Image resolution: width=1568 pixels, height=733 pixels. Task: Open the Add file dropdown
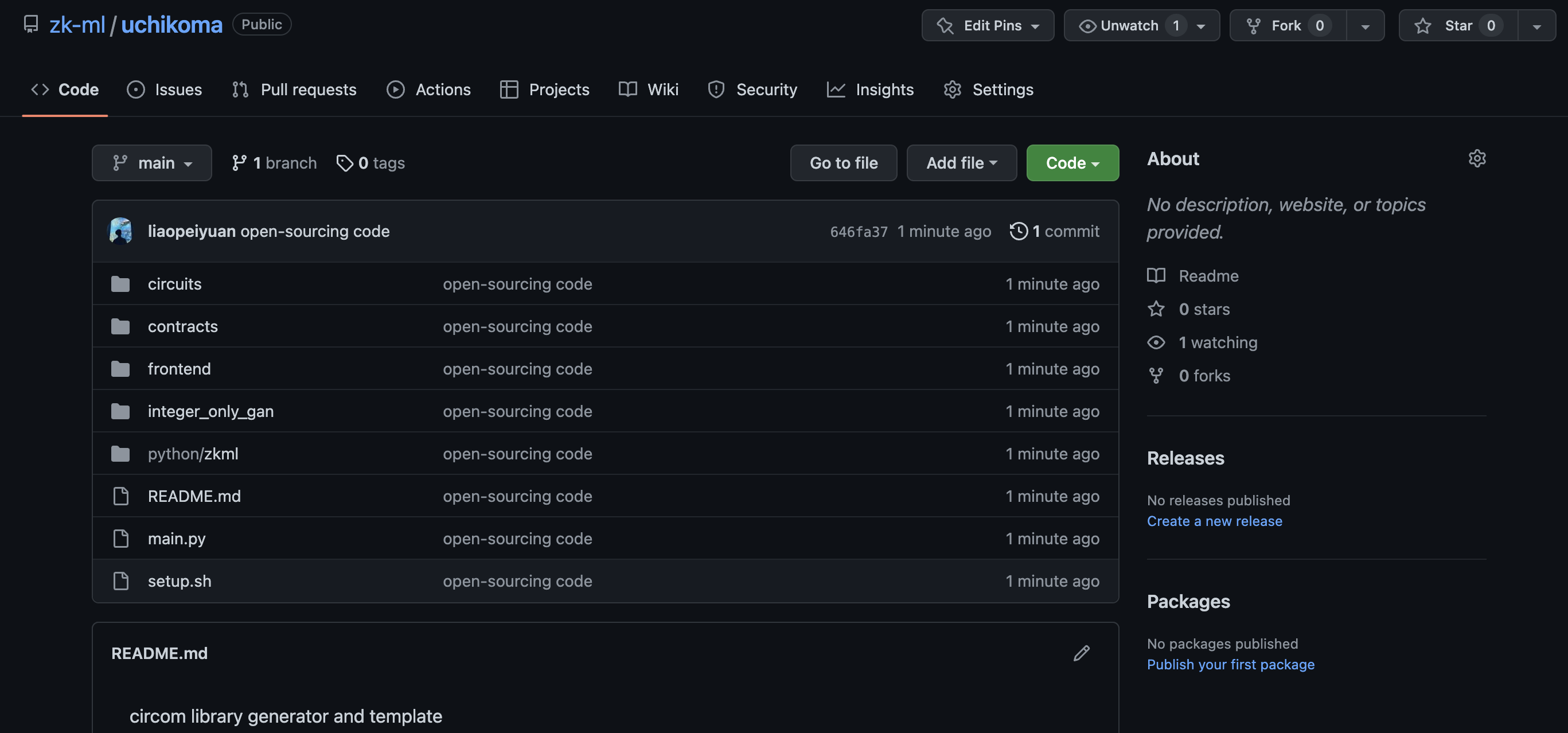click(961, 163)
